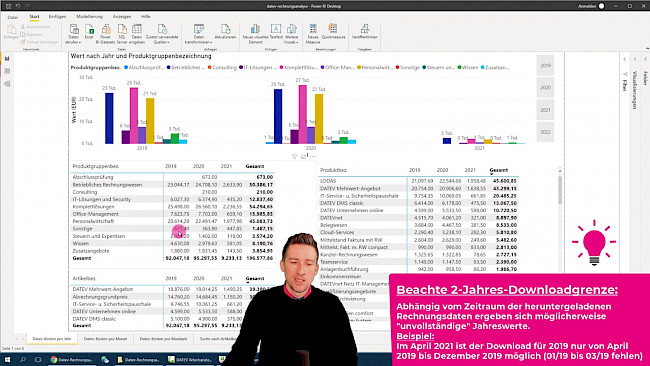Screen dimensions: 650x366
Task: Click Komplettlösu... legend color dot
Action: [x=282, y=67]
